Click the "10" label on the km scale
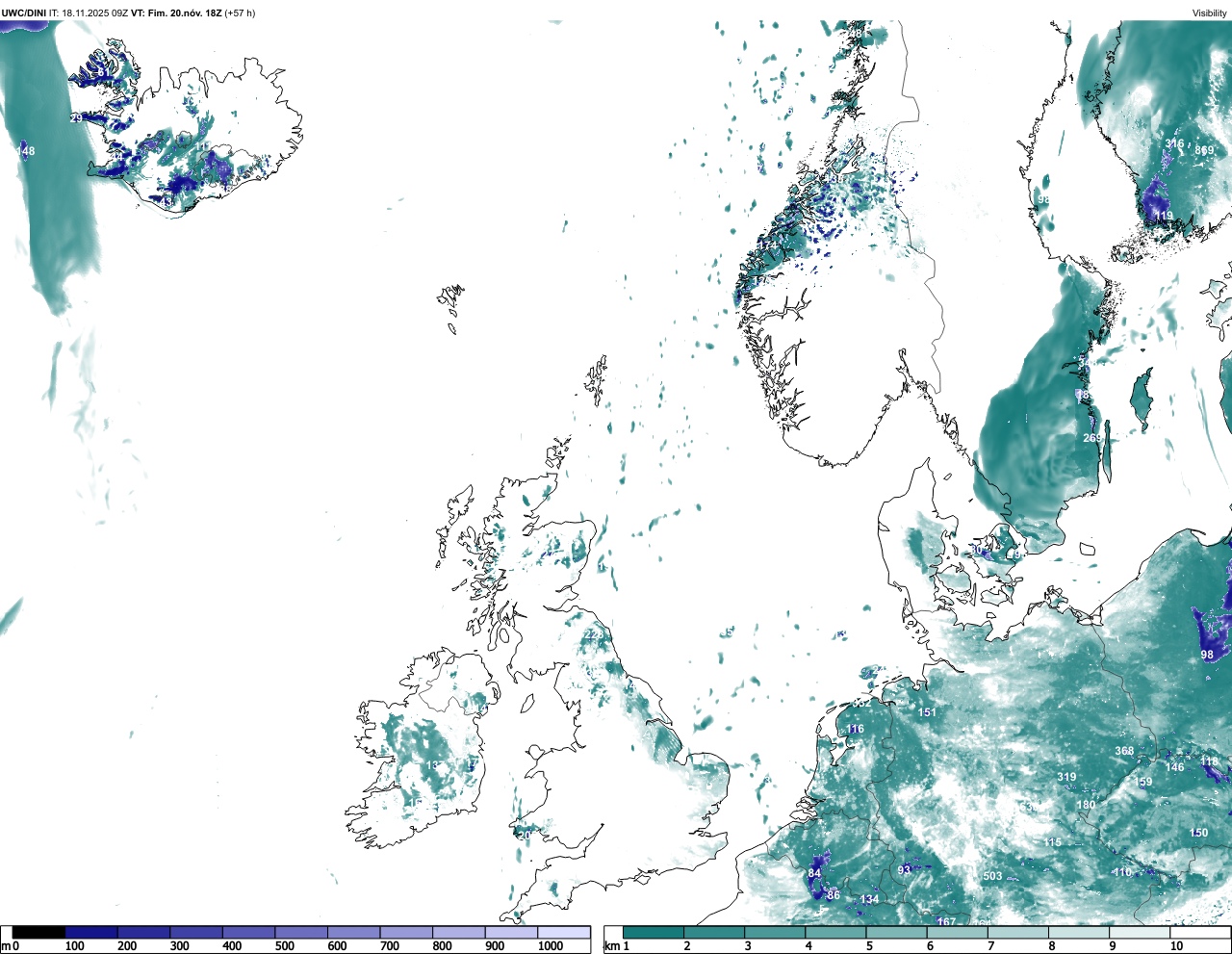 (1176, 946)
